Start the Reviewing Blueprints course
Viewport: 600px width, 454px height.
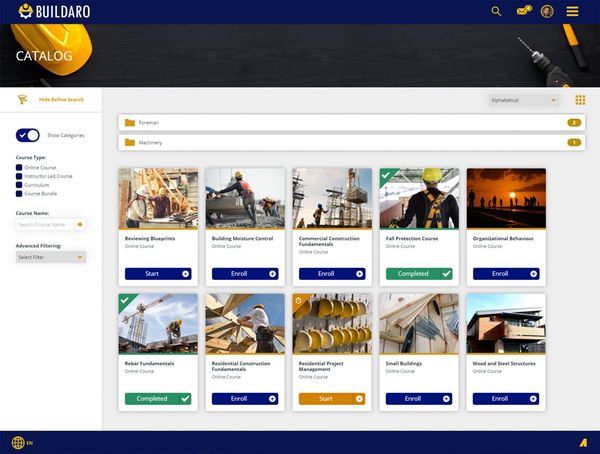158,274
